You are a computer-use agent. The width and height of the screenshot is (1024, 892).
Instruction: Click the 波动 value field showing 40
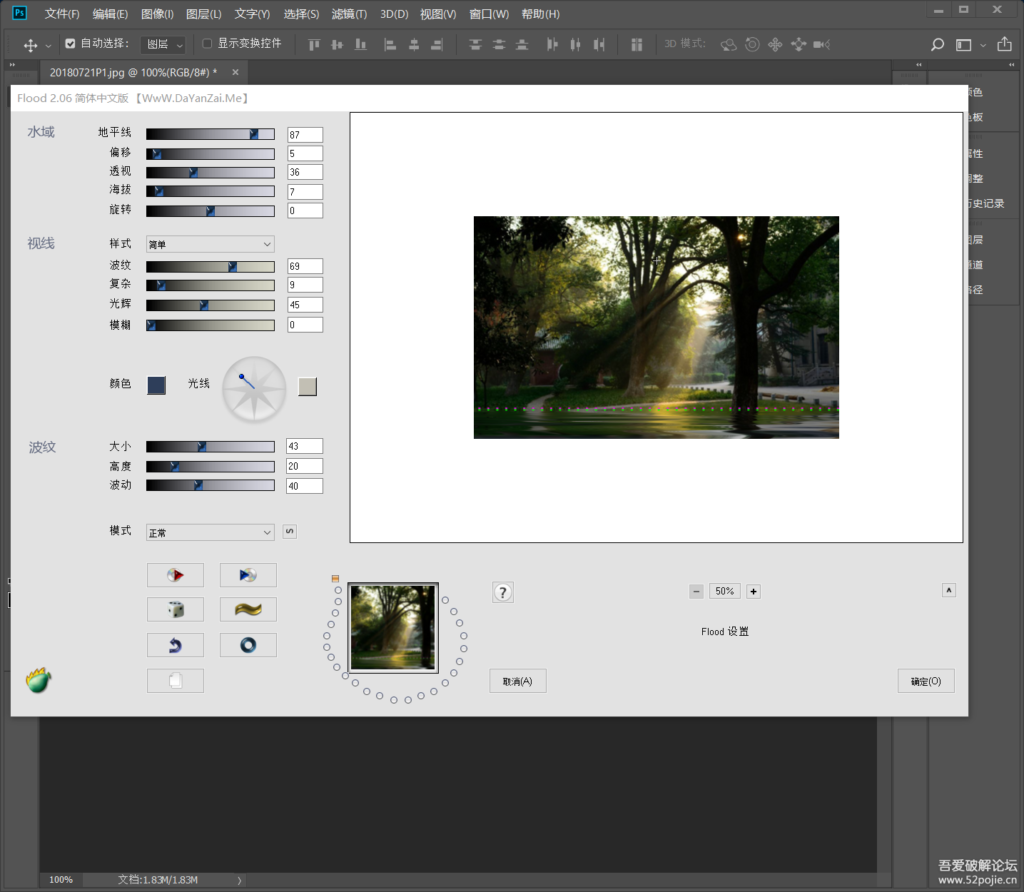pyautogui.click(x=305, y=486)
